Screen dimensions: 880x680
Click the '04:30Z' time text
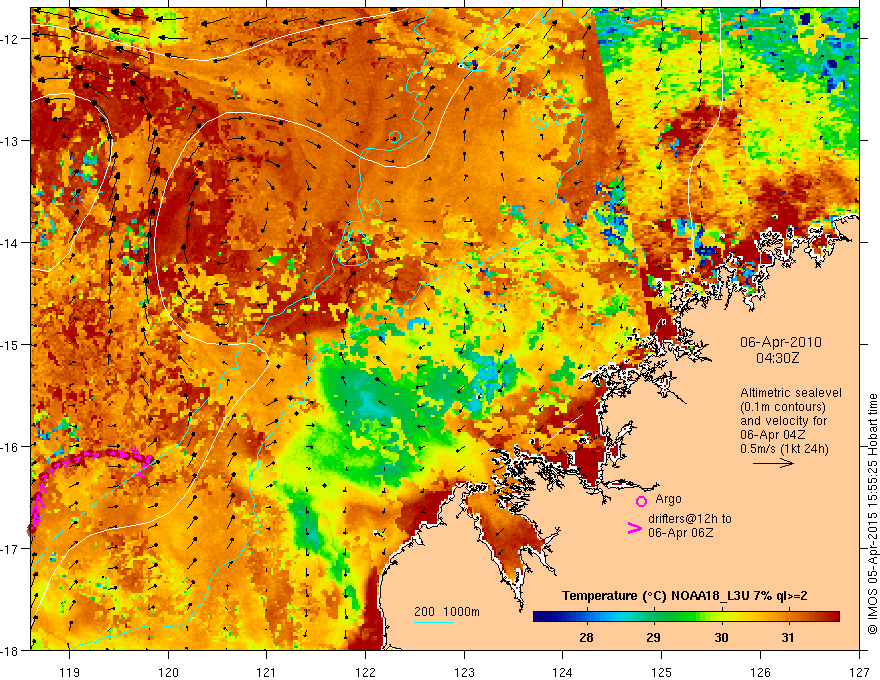coord(777,358)
